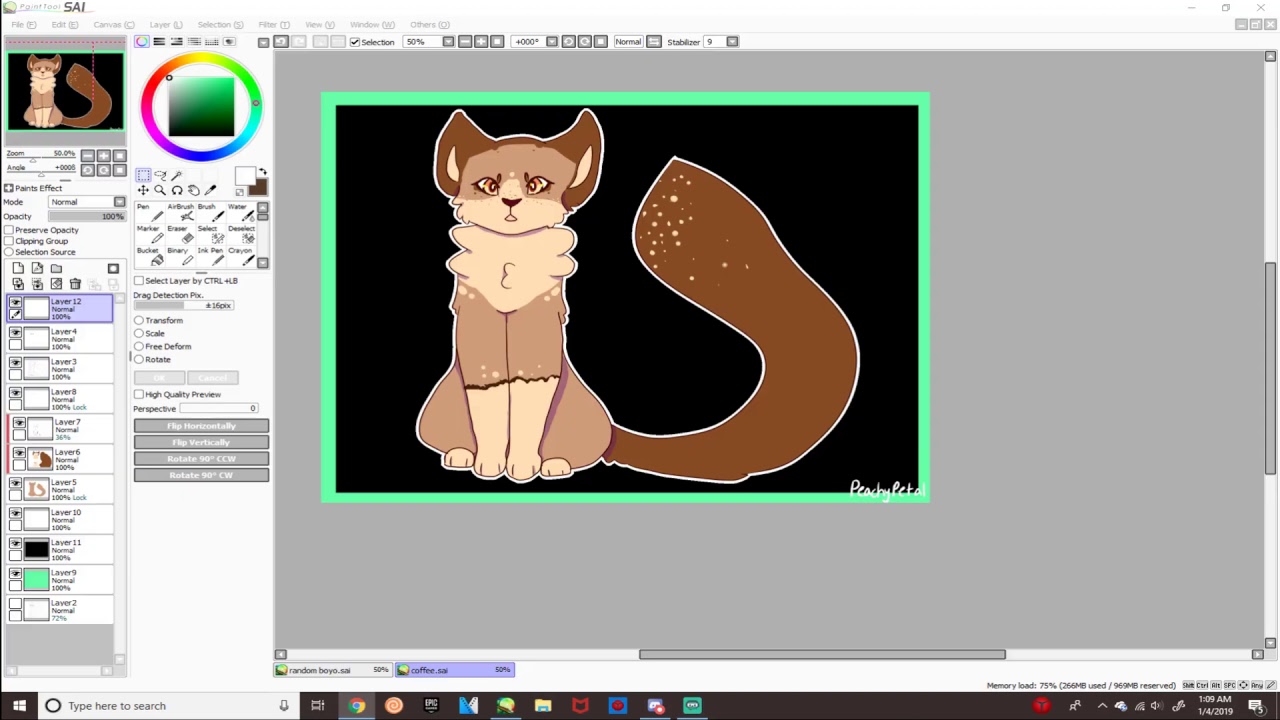Screen dimensions: 1280x720
Task: Adjust the layer Opacity slider
Action: [x=87, y=216]
